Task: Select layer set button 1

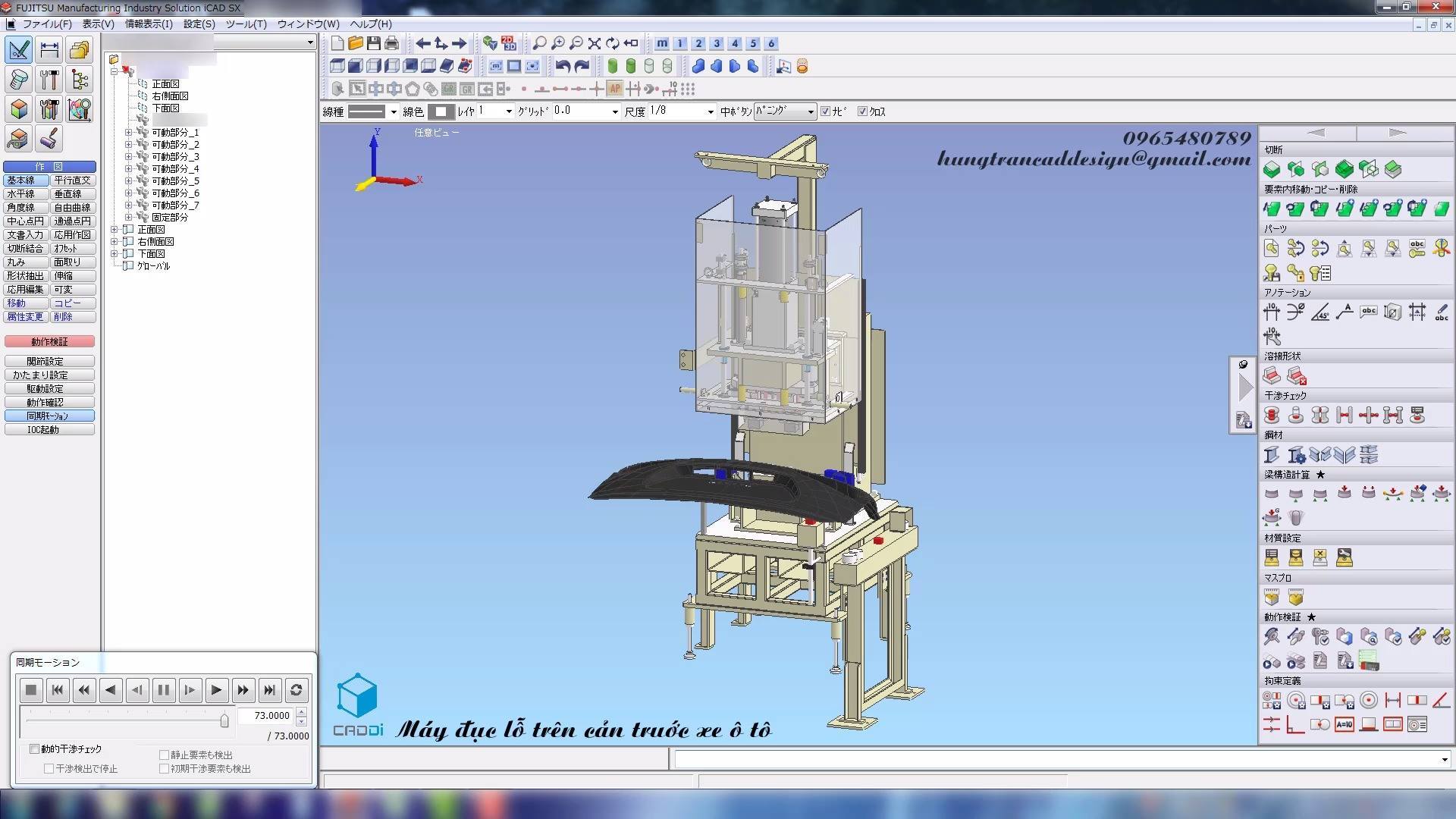Action: coord(680,43)
